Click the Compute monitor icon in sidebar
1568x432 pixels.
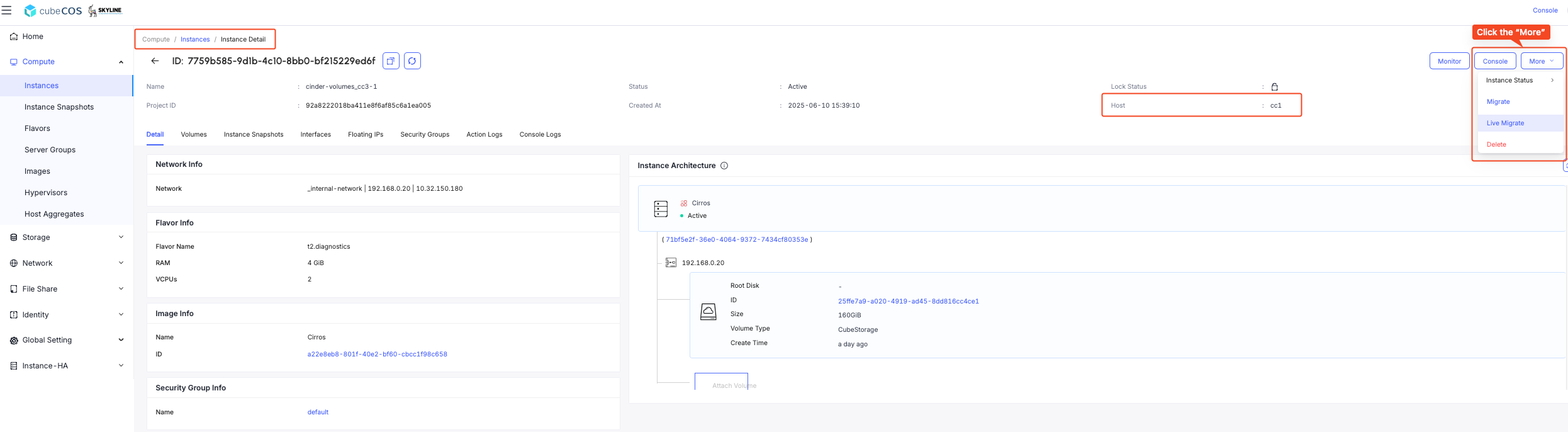[x=14, y=62]
